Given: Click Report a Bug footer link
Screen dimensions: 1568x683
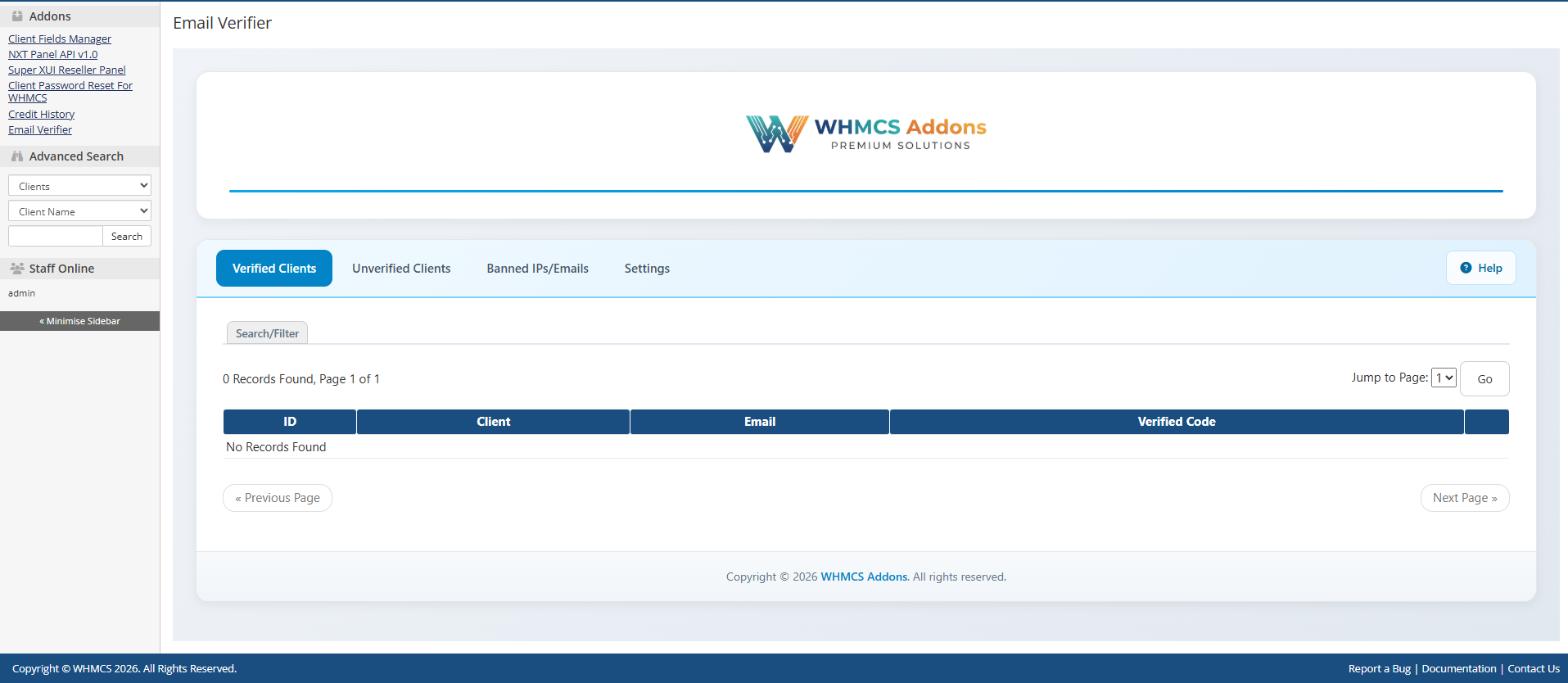Looking at the screenshot, I should point(1380,668).
